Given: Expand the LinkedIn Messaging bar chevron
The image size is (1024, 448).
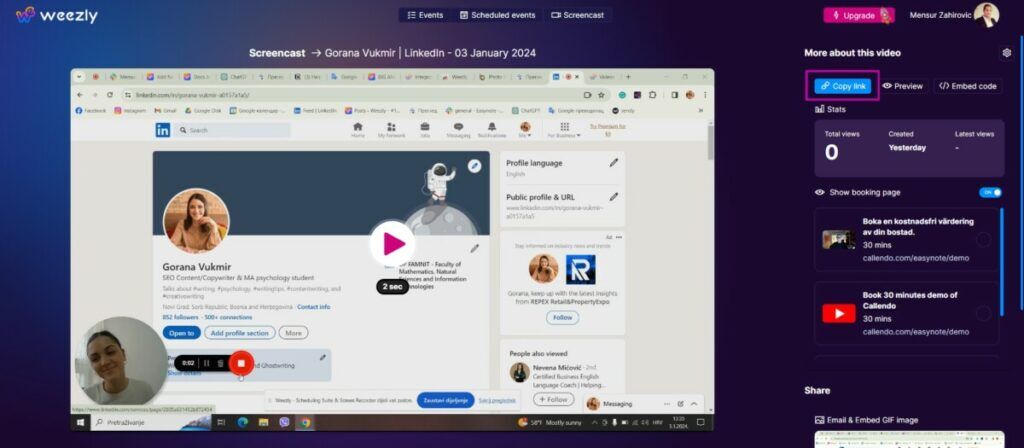Looking at the screenshot, I should [x=694, y=404].
